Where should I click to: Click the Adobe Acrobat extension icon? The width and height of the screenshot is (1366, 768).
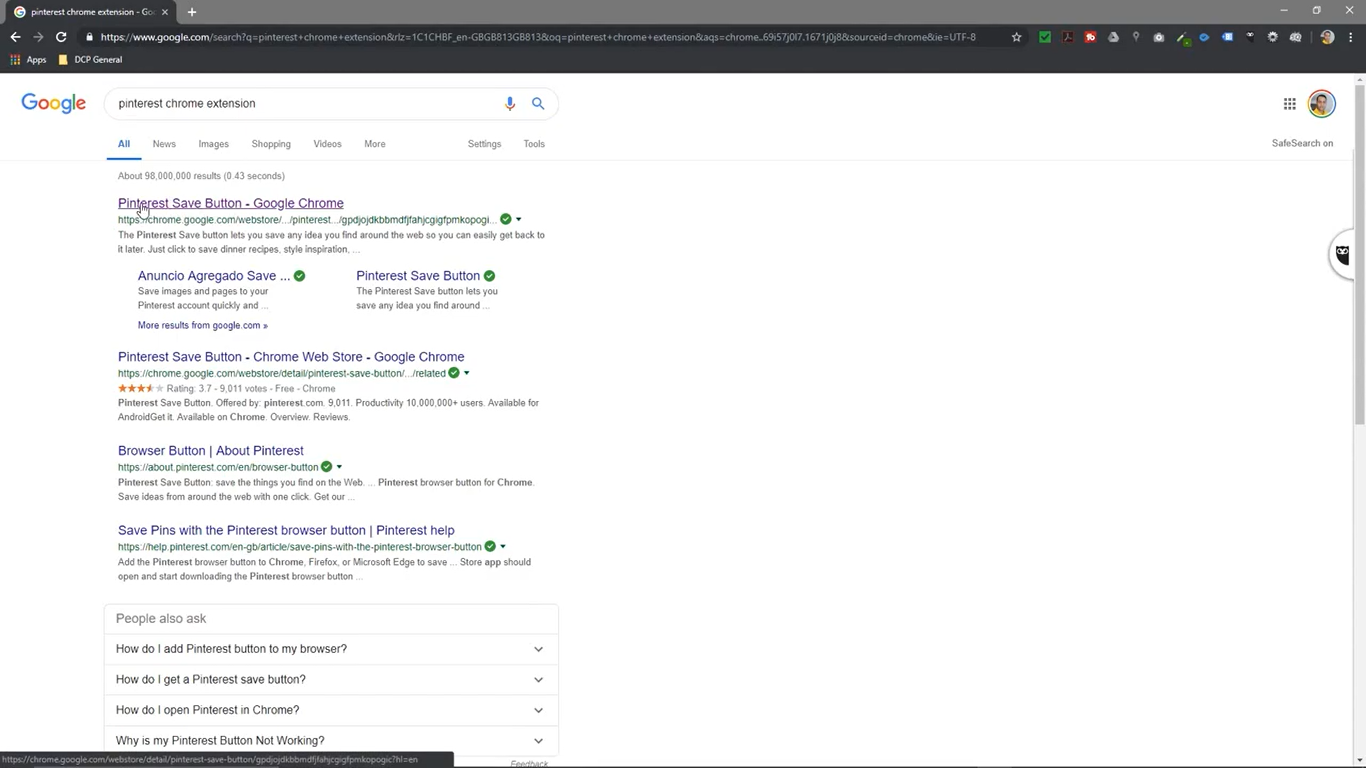[1068, 37]
